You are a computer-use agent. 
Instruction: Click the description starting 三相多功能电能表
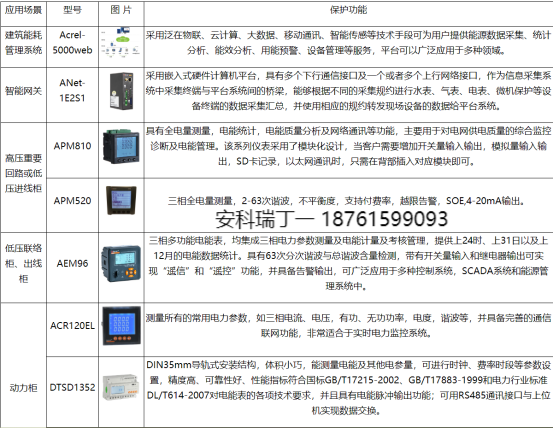pyautogui.click(x=348, y=263)
